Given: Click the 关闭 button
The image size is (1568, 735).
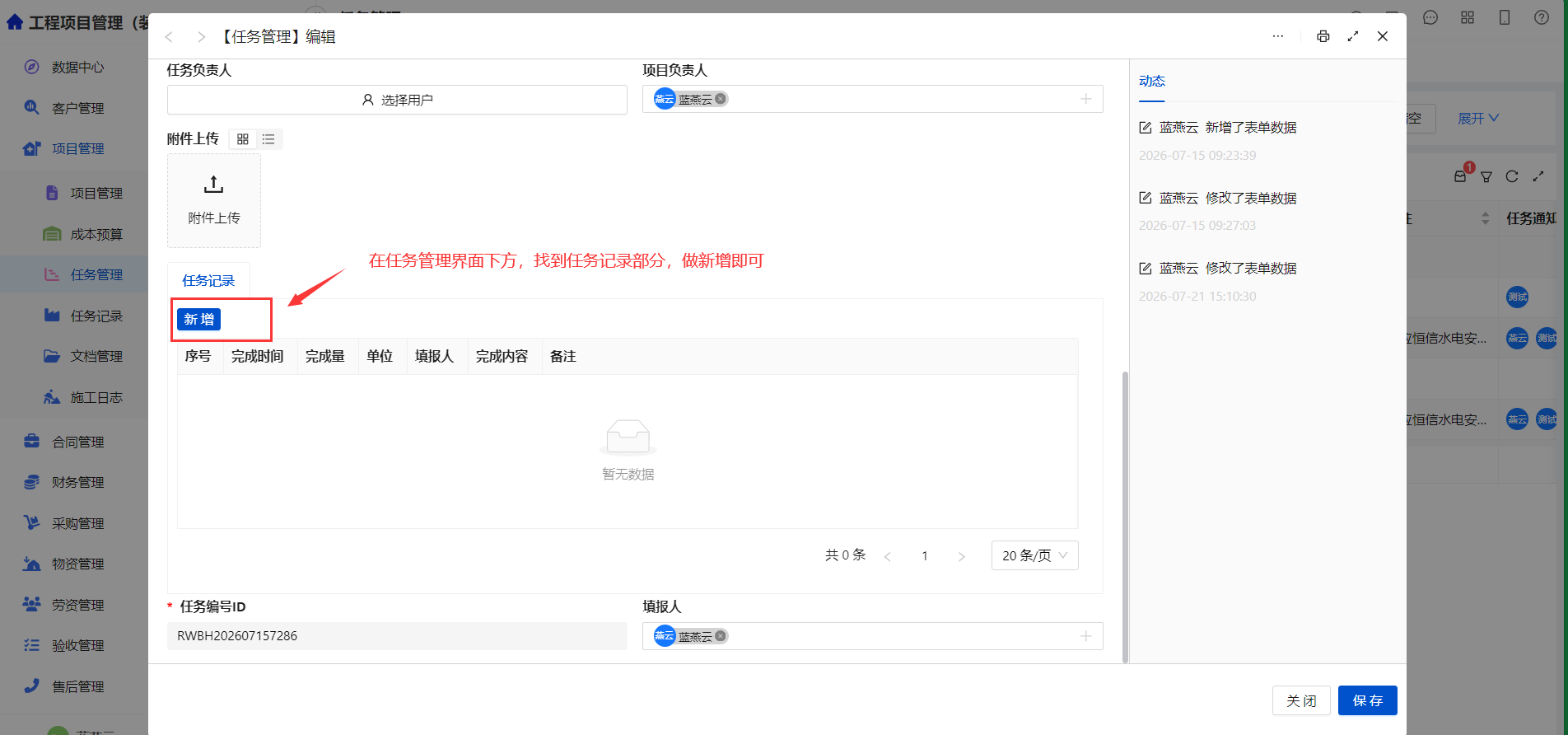Looking at the screenshot, I should (x=1301, y=700).
